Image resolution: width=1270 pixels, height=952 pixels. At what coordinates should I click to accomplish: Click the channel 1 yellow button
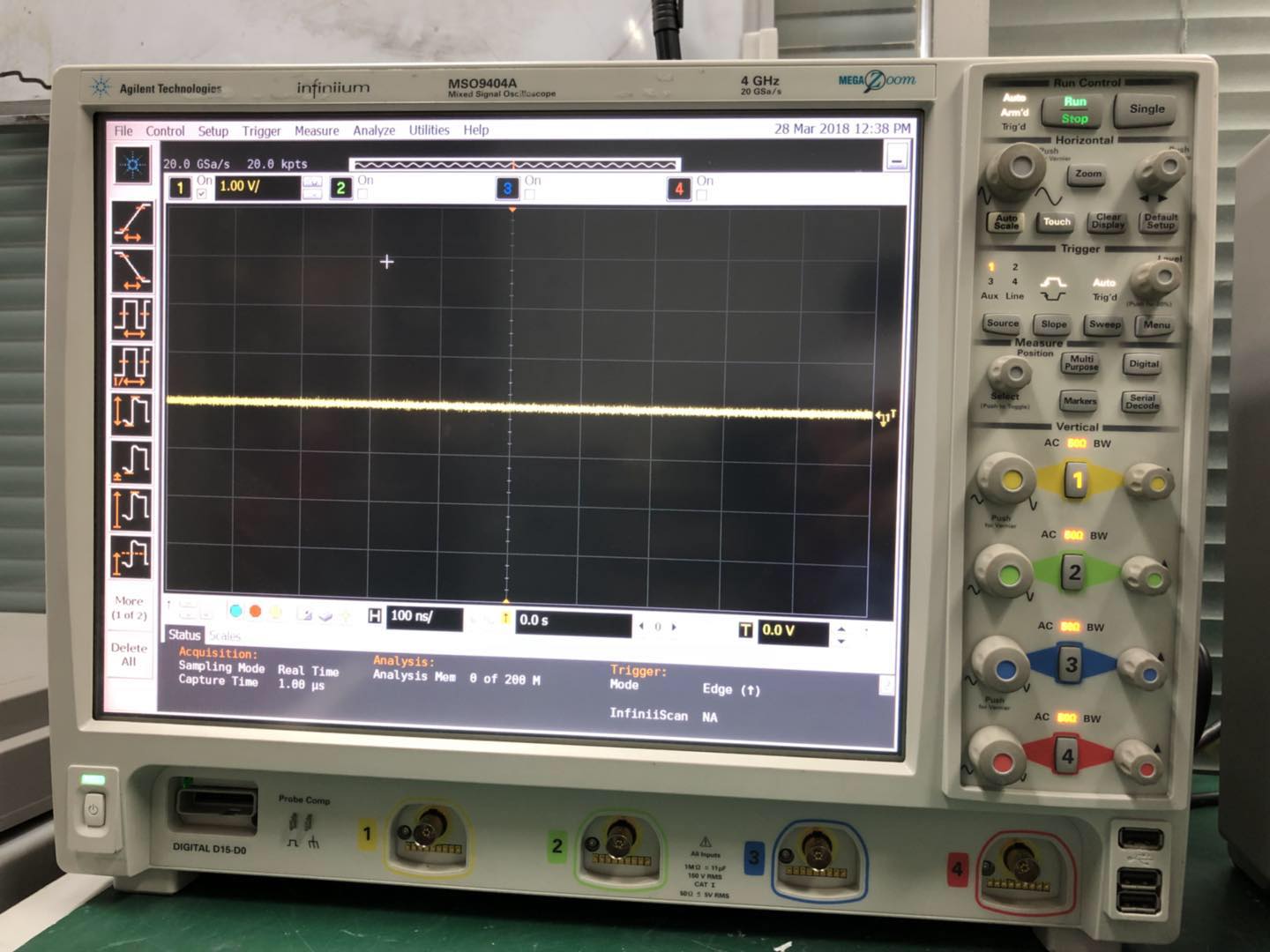(x=180, y=188)
